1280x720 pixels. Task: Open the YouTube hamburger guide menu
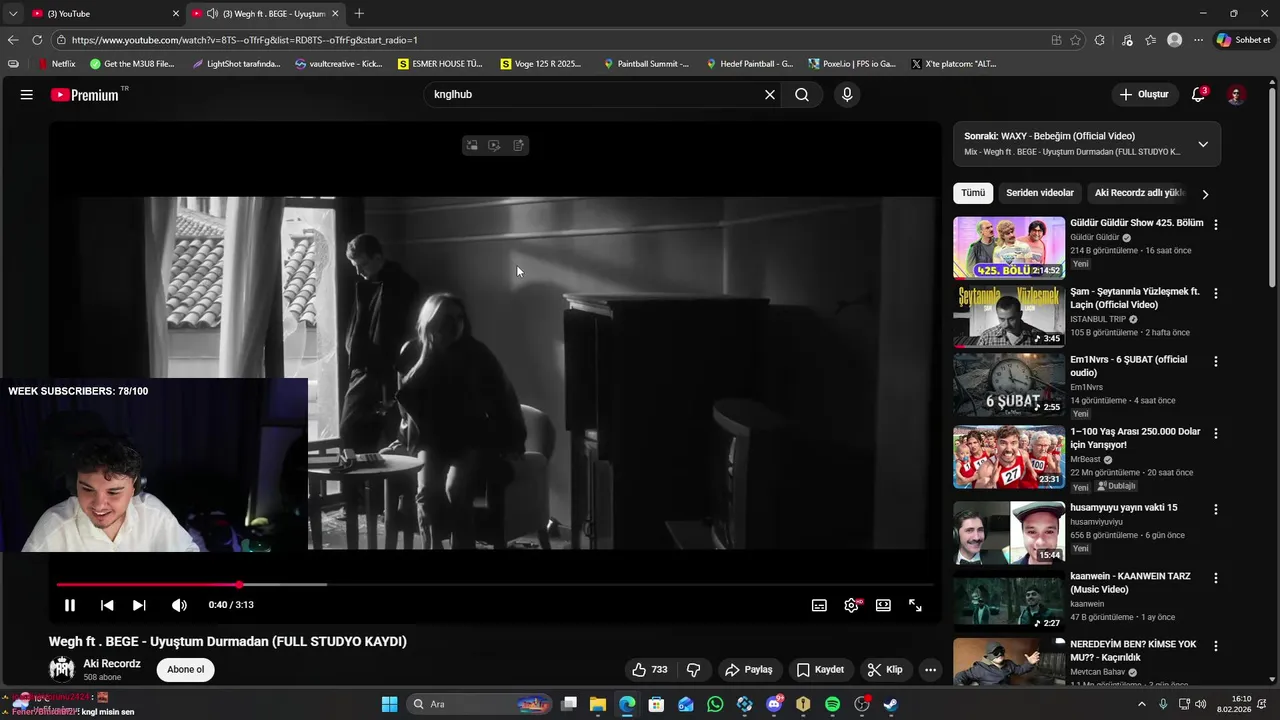[x=27, y=95]
